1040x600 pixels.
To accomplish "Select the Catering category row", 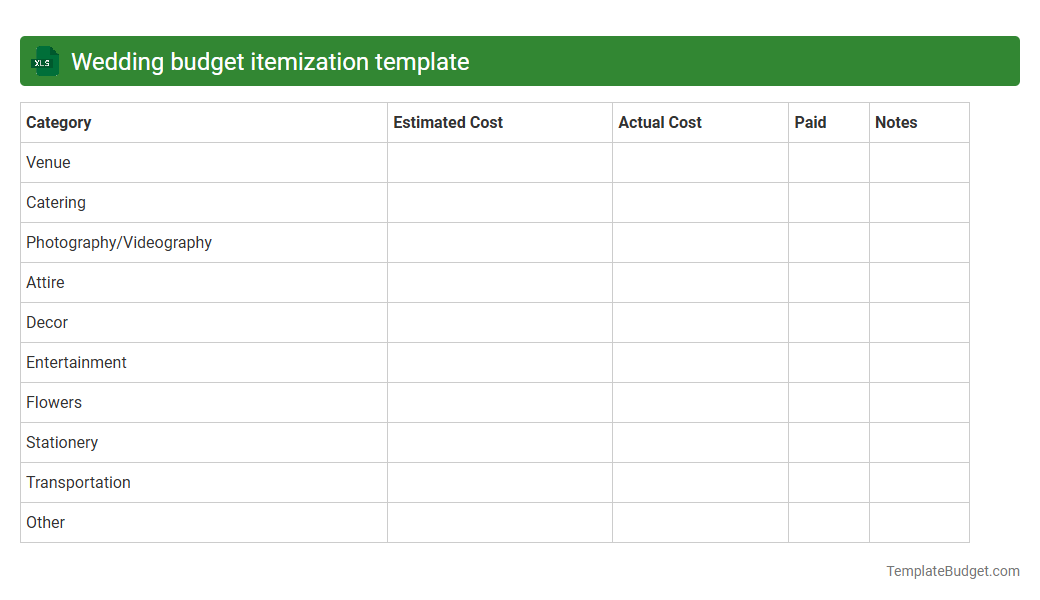I will tap(56, 202).
